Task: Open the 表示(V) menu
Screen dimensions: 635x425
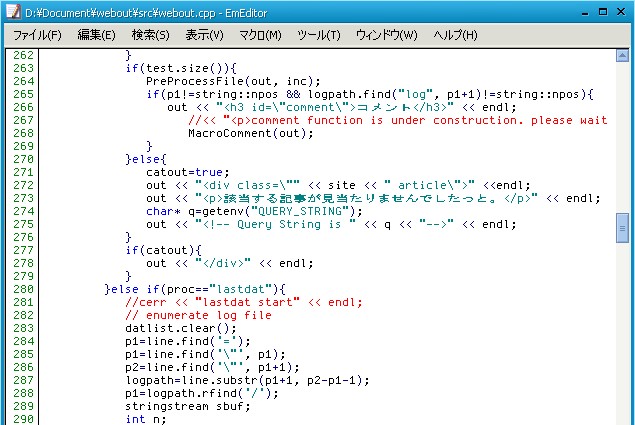Action: (x=205, y=35)
